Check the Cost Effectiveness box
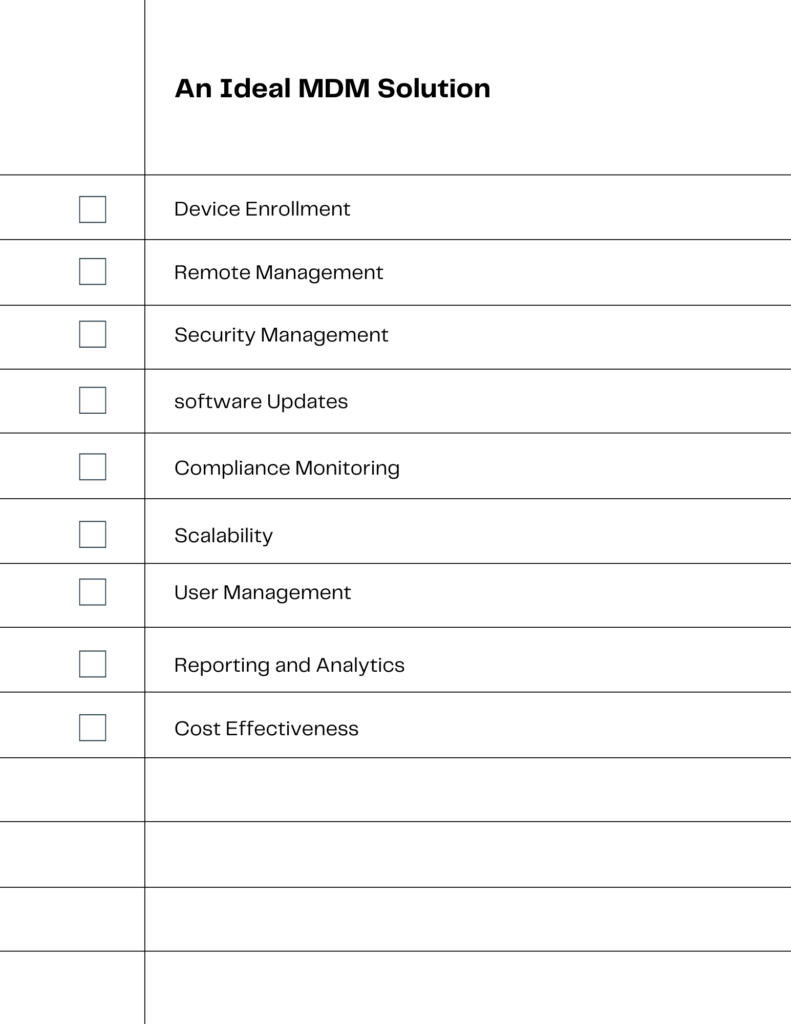Screen dimensions: 791x1024 tap(93, 728)
